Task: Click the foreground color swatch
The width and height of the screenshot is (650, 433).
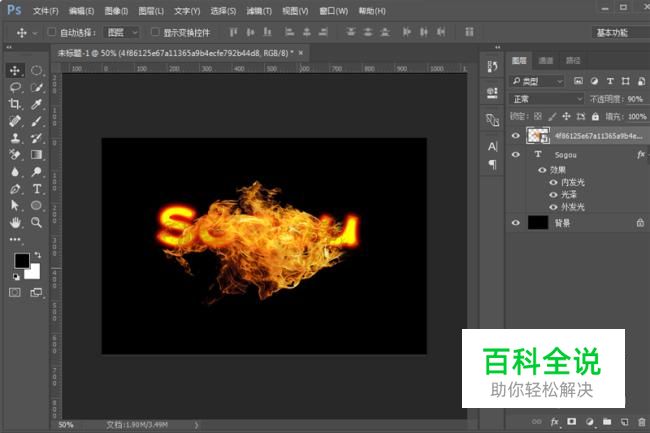Action: tap(22, 261)
